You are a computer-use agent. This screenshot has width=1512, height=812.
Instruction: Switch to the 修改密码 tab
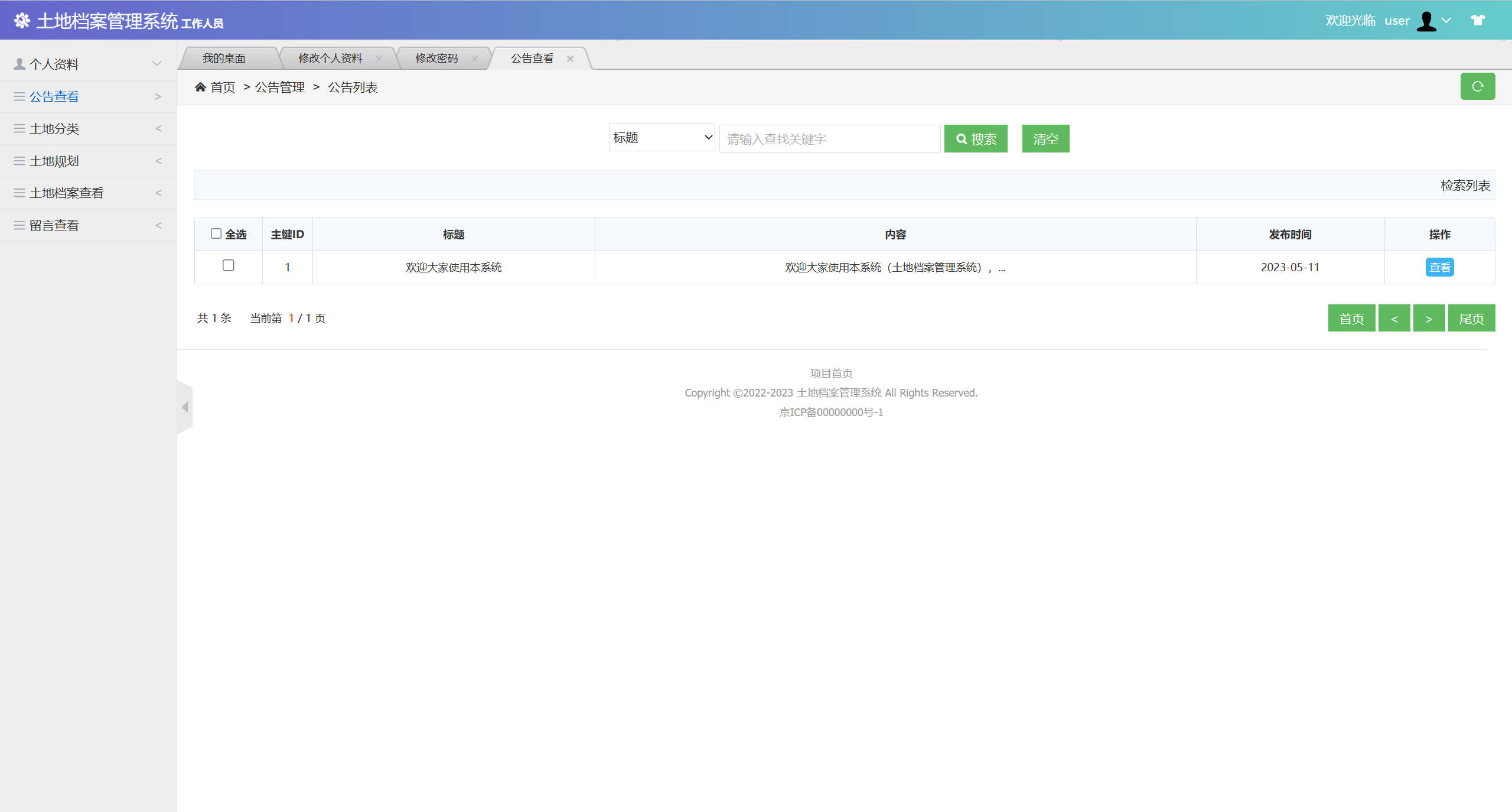coord(437,57)
